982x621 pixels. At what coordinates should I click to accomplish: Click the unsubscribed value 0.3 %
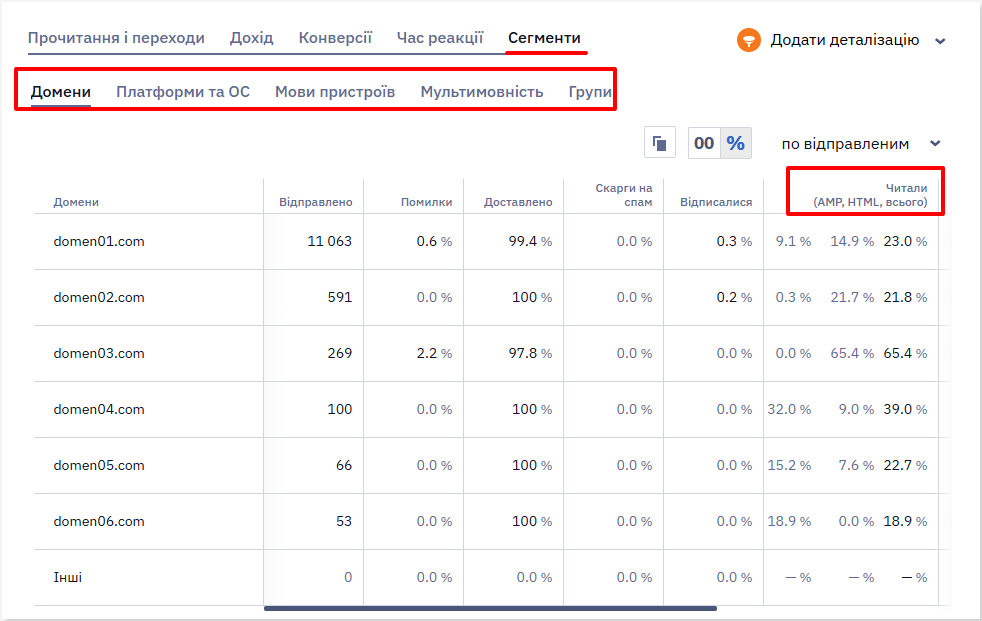click(x=734, y=242)
